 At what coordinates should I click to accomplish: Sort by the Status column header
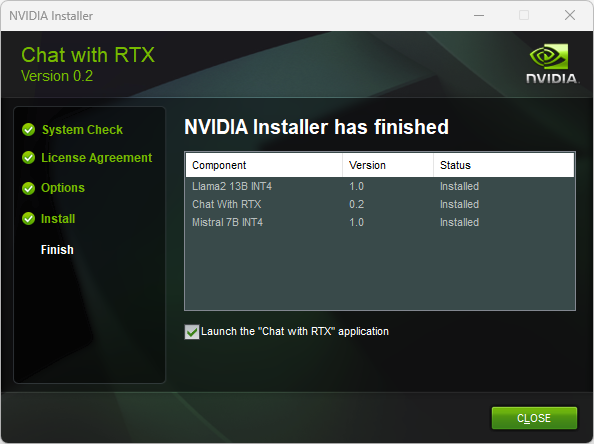point(504,165)
